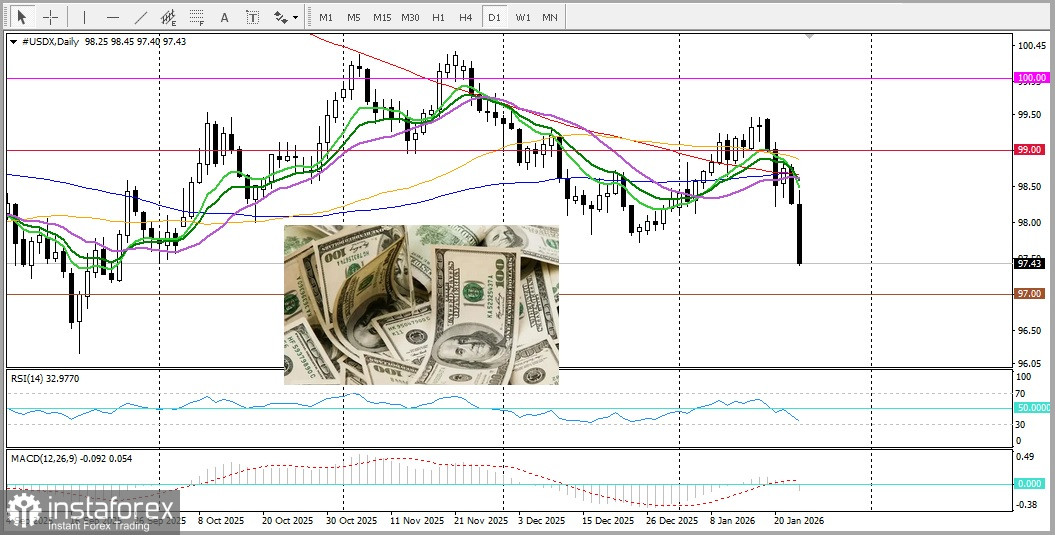Select the M15 timeframe tab
This screenshot has height=535, width=1055.
[382, 17]
